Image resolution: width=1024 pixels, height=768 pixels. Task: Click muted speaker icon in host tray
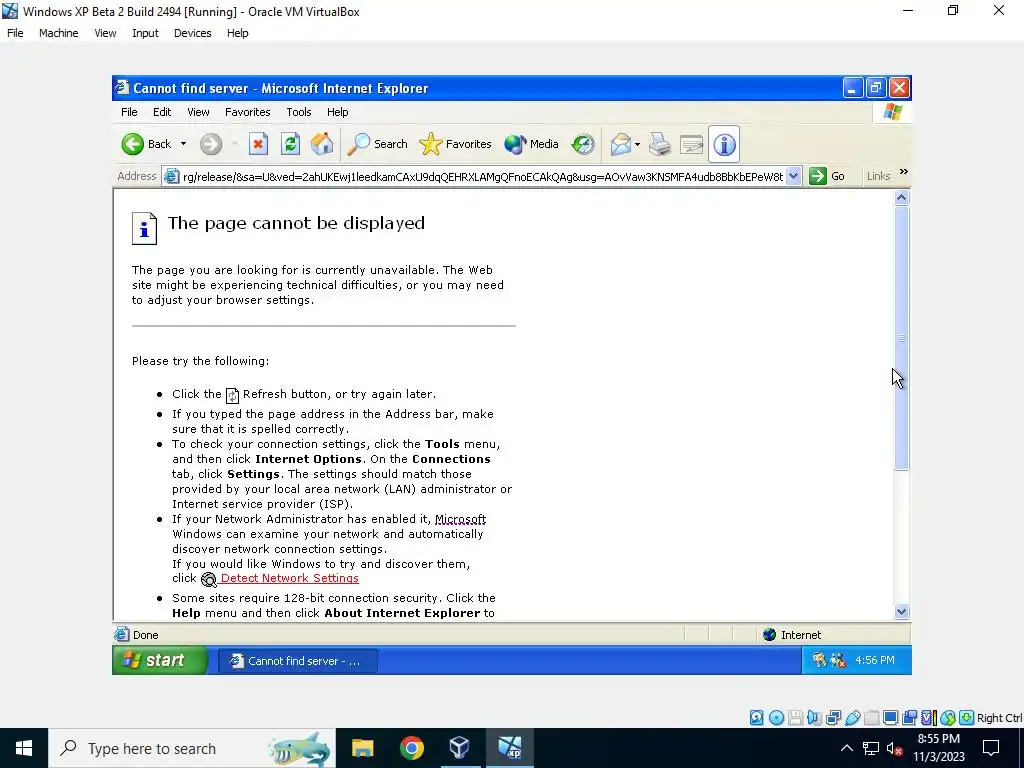pyautogui.click(x=895, y=748)
